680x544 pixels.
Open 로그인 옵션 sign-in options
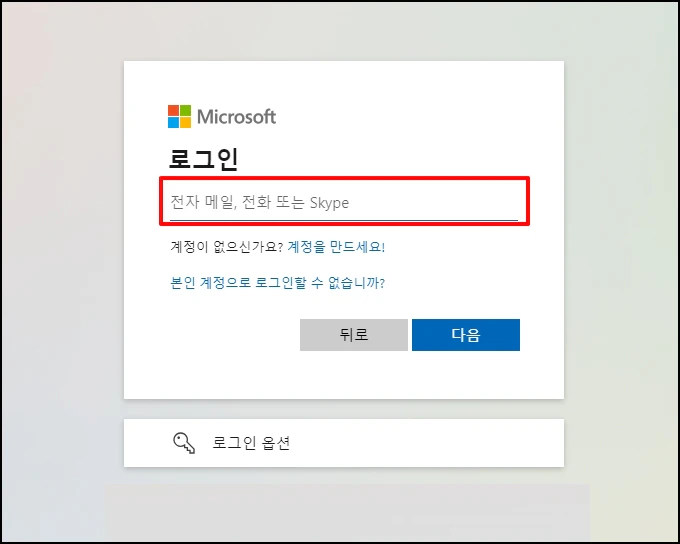(344, 443)
